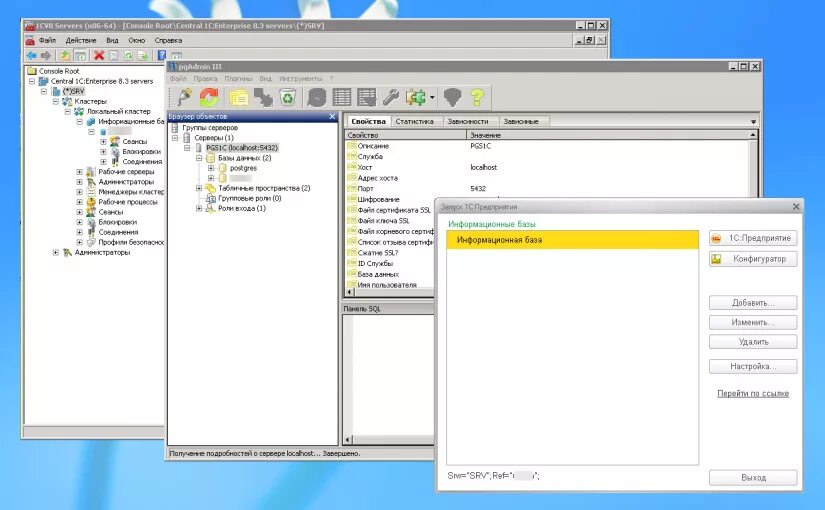825x510 pixels.
Task: Close the Браузер объектов panel
Action: coord(332,116)
